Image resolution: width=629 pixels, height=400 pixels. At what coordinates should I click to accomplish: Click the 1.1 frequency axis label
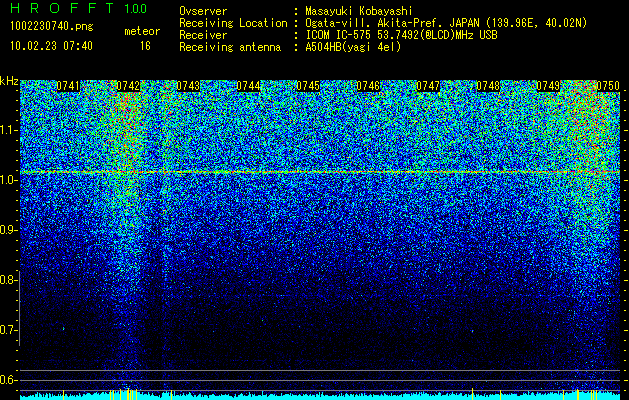[x=8, y=130]
